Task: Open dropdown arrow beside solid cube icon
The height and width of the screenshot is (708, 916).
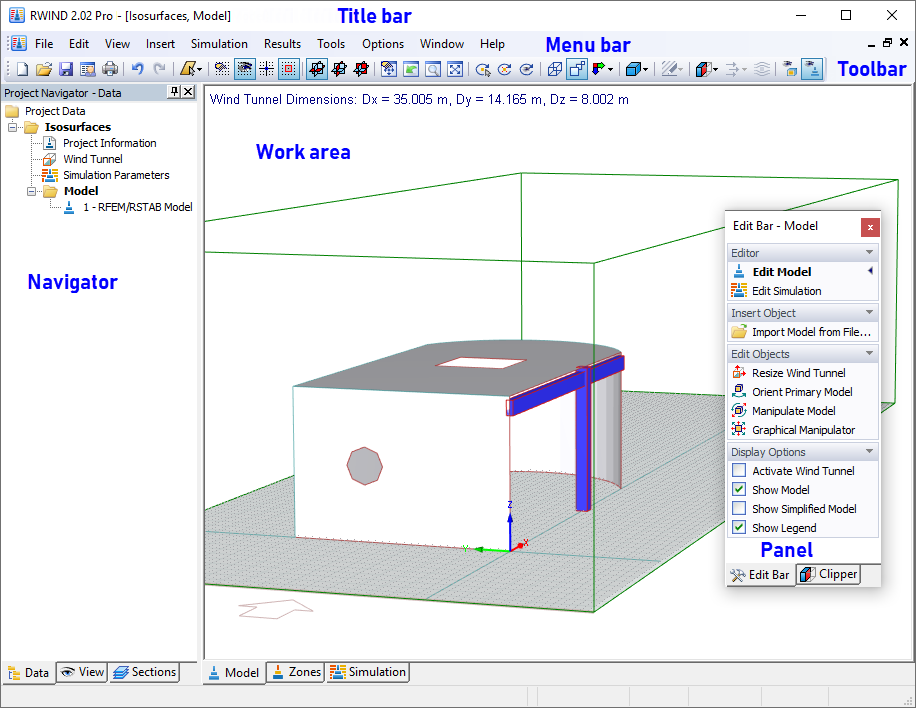Action: pos(645,70)
